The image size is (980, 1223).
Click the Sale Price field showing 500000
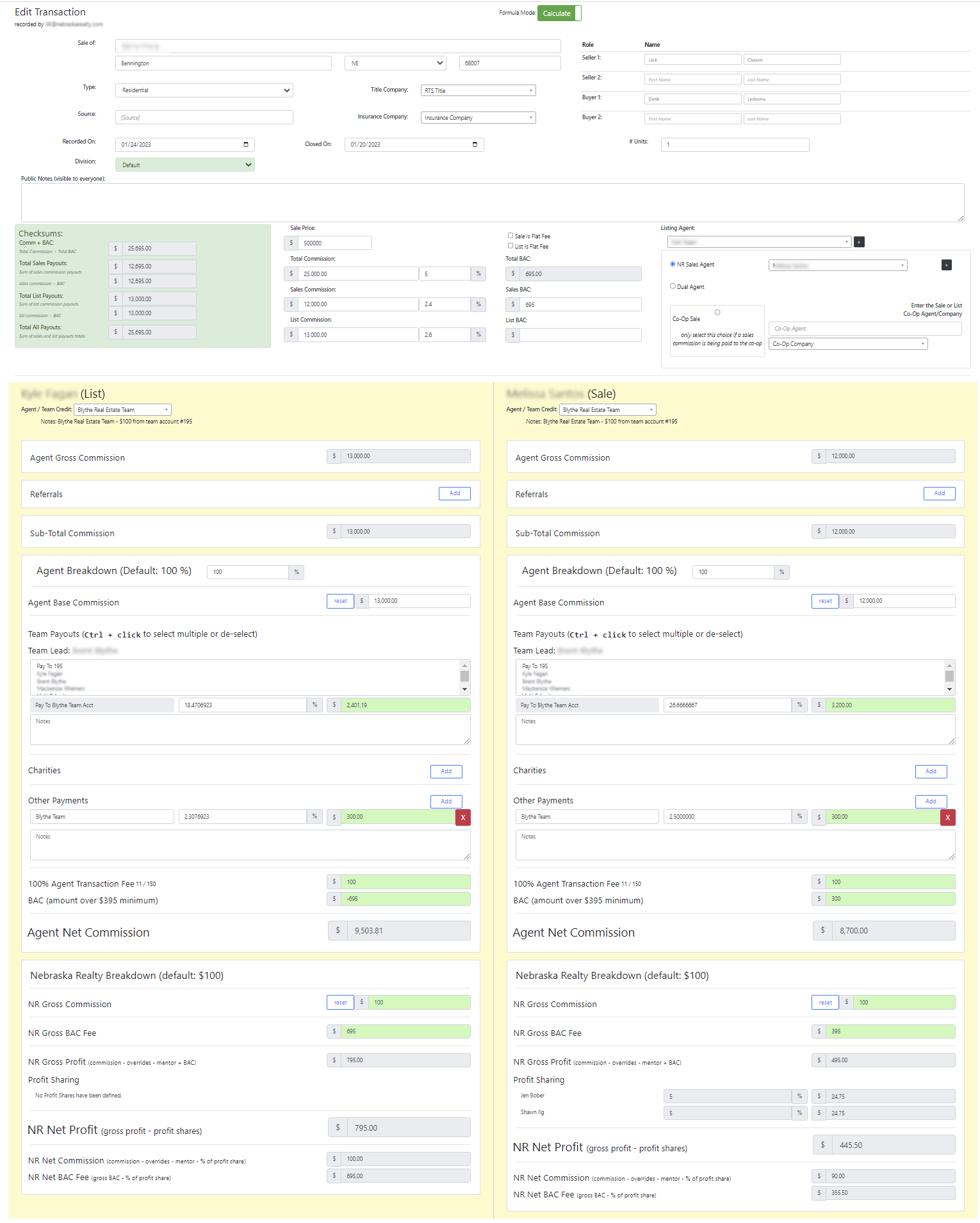coord(334,243)
